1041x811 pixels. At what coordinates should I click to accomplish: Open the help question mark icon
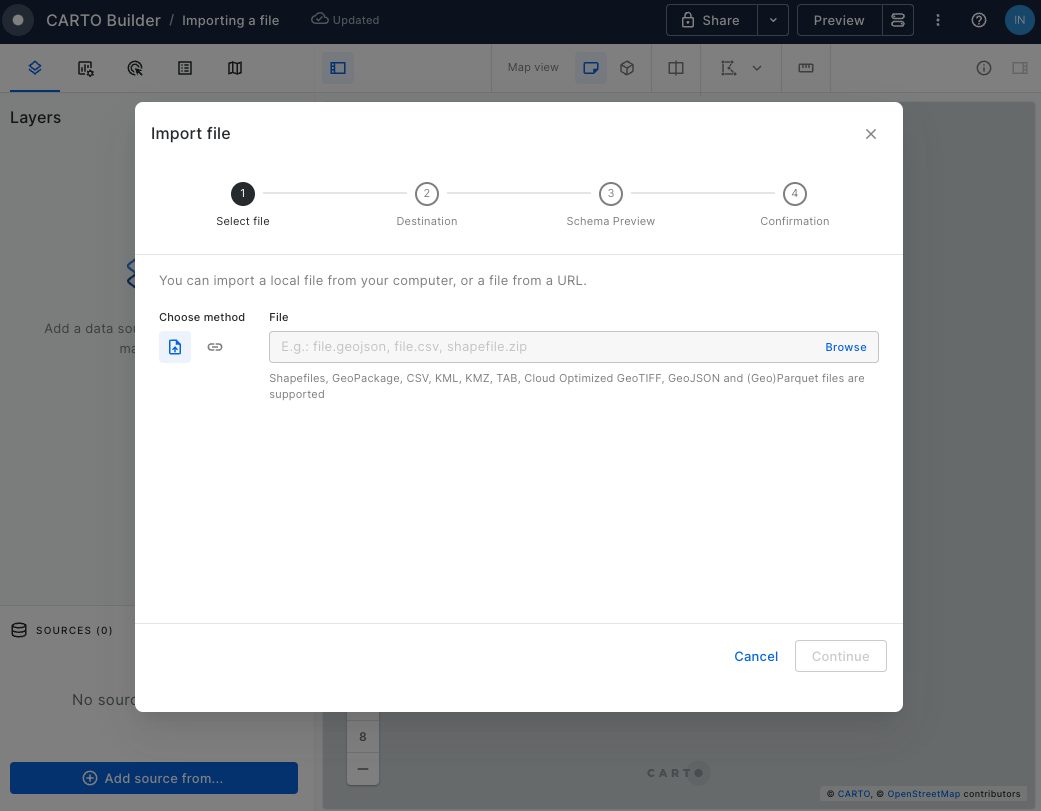979,20
